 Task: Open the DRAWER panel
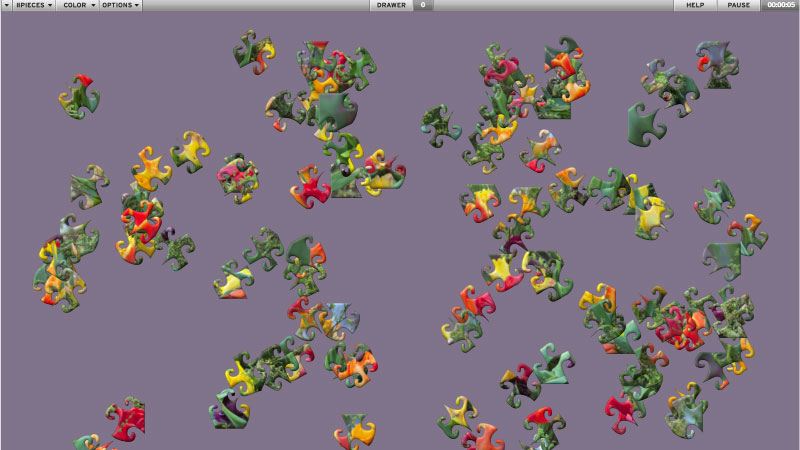(391, 5)
